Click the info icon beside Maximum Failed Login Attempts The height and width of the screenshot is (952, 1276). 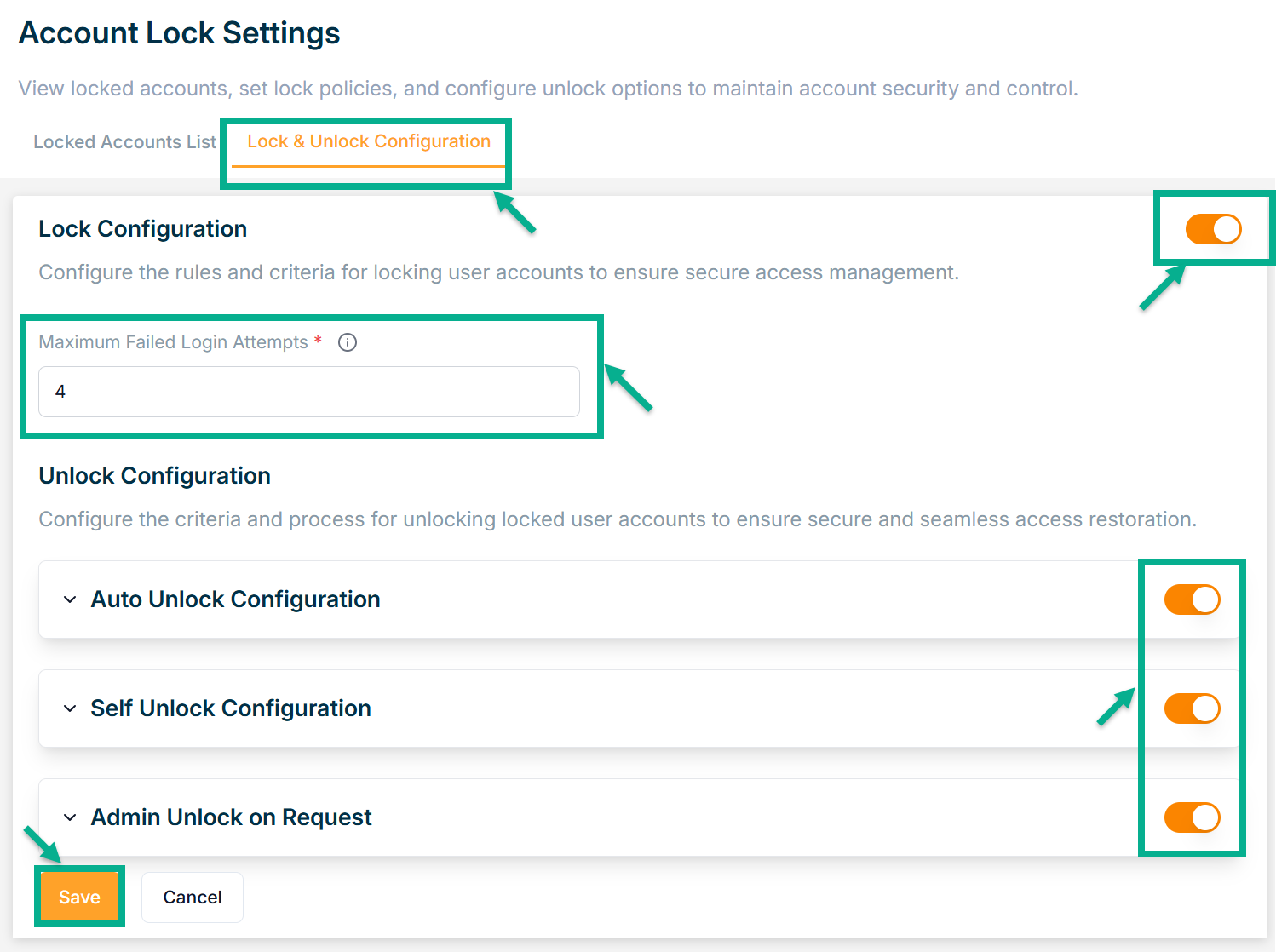point(348,342)
